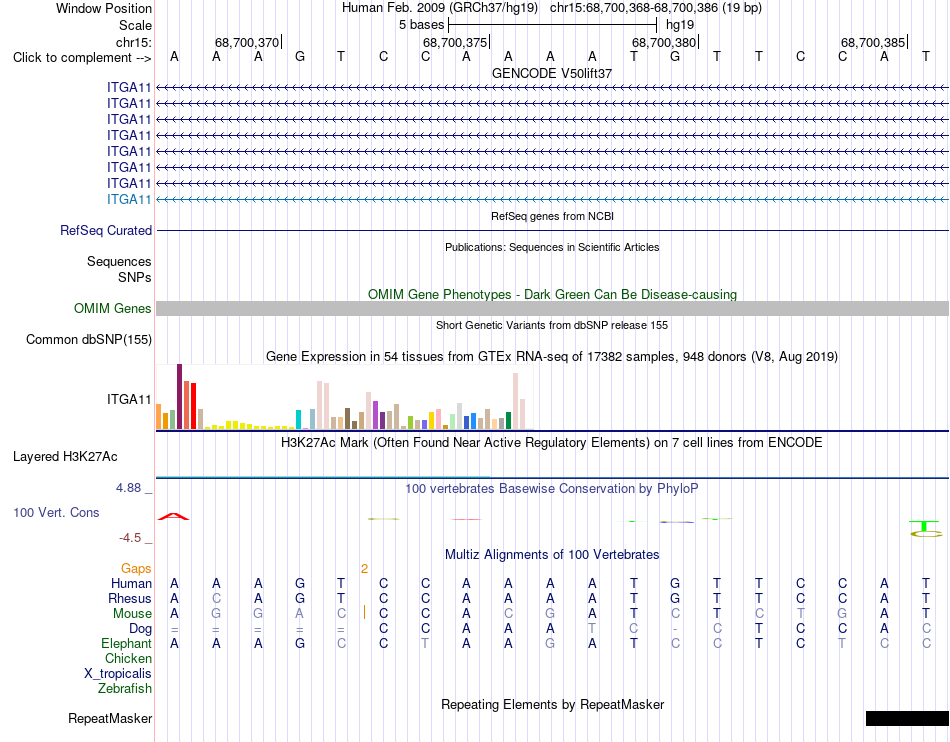
Task: Open the GTEx Gene Expression track title
Action: click(x=552, y=357)
